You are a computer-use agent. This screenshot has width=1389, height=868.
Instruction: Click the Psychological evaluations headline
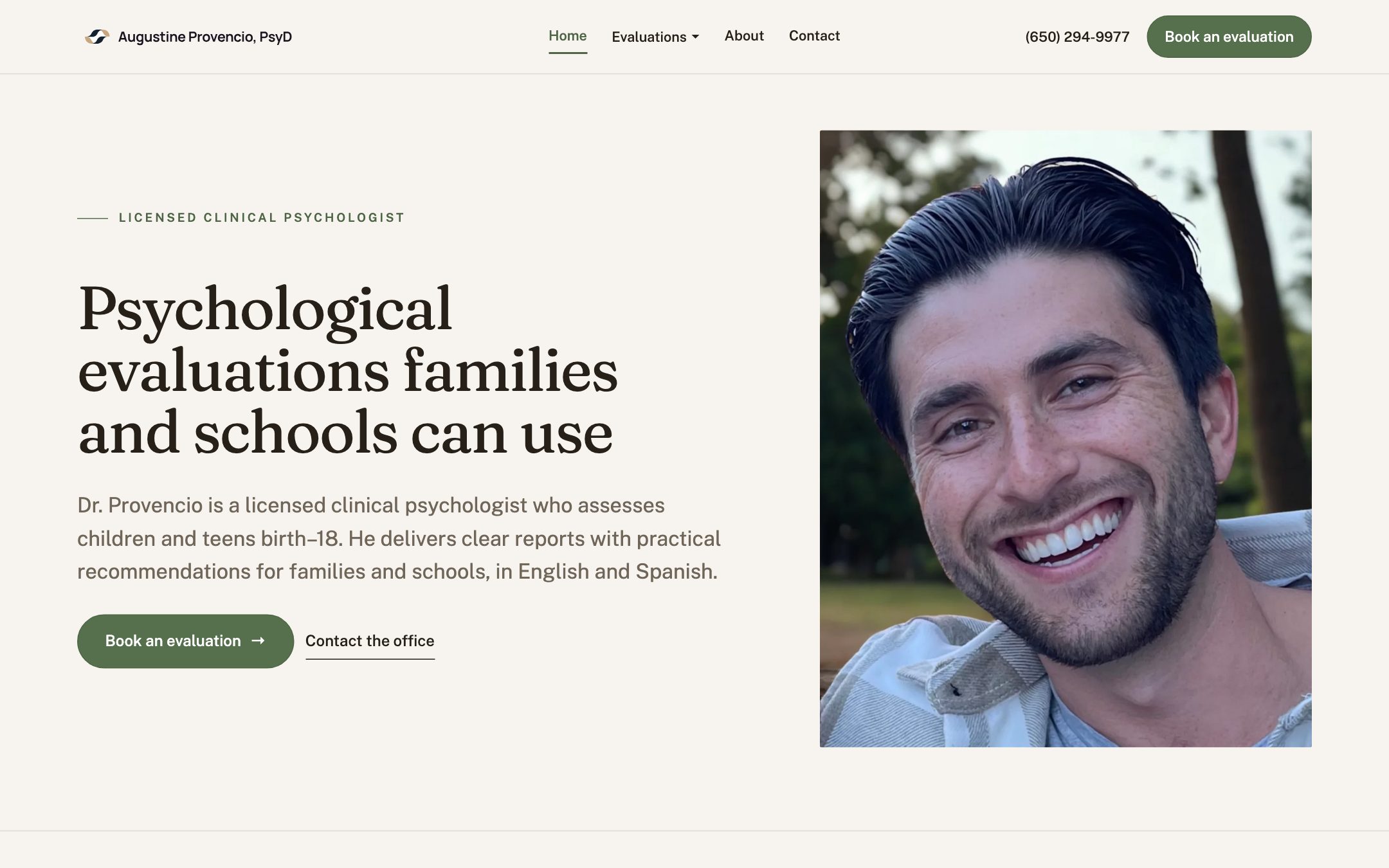pyautogui.click(x=347, y=370)
